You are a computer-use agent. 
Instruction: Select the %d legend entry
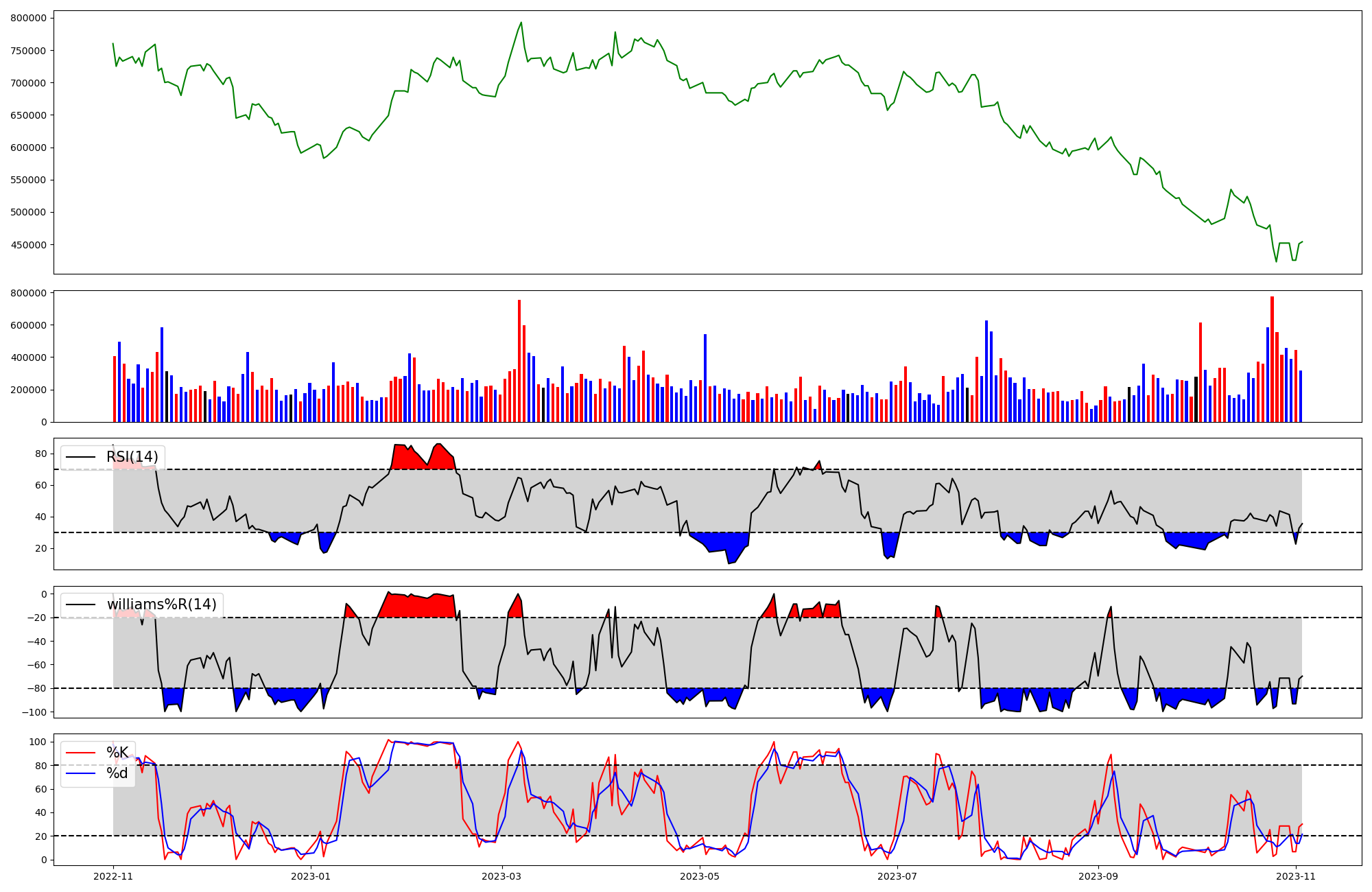click(x=117, y=773)
